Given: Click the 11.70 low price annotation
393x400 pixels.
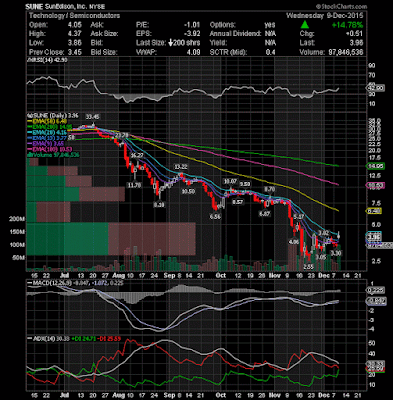Looking at the screenshot, I should [134, 185].
